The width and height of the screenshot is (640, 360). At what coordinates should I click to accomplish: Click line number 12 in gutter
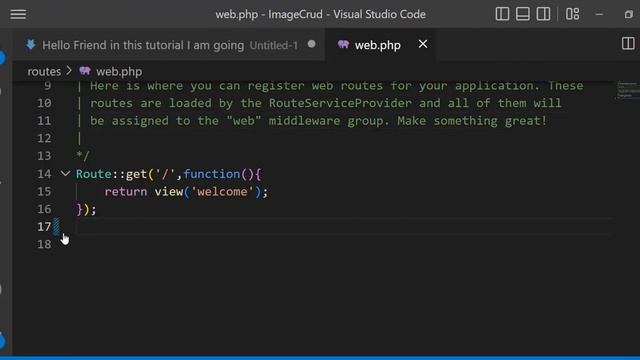tap(44, 138)
